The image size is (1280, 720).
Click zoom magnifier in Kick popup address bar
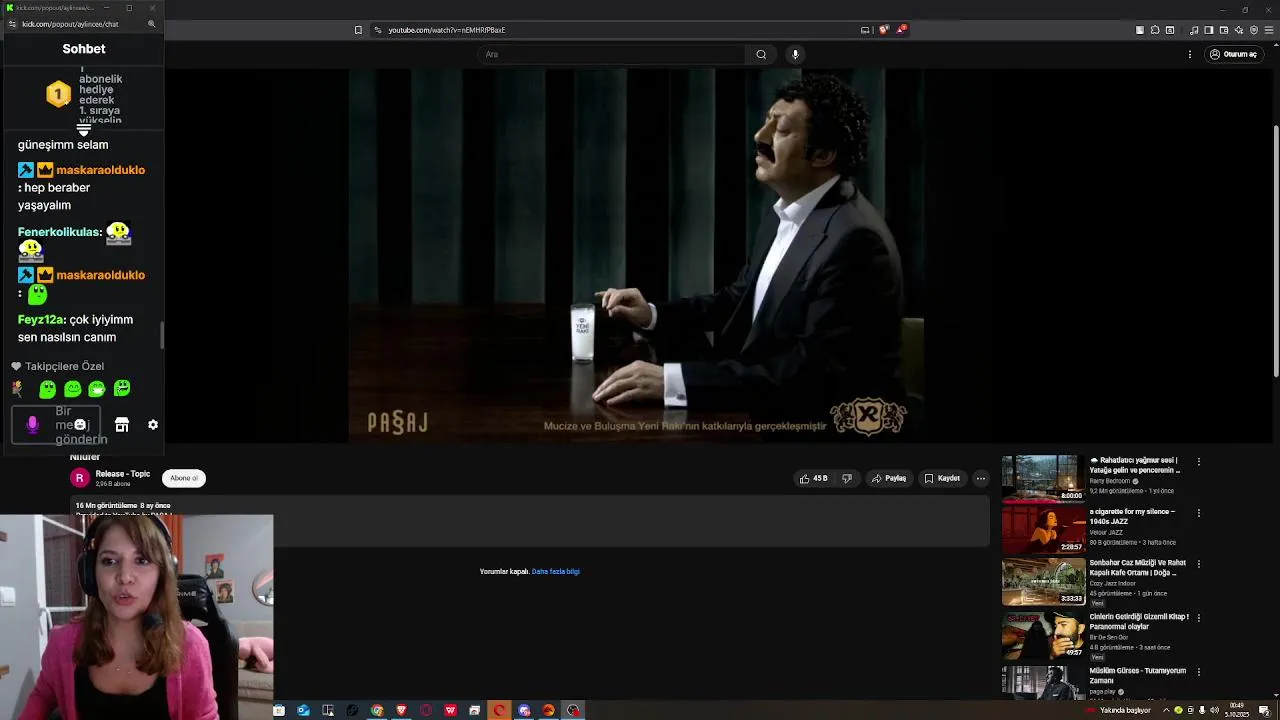tap(152, 24)
